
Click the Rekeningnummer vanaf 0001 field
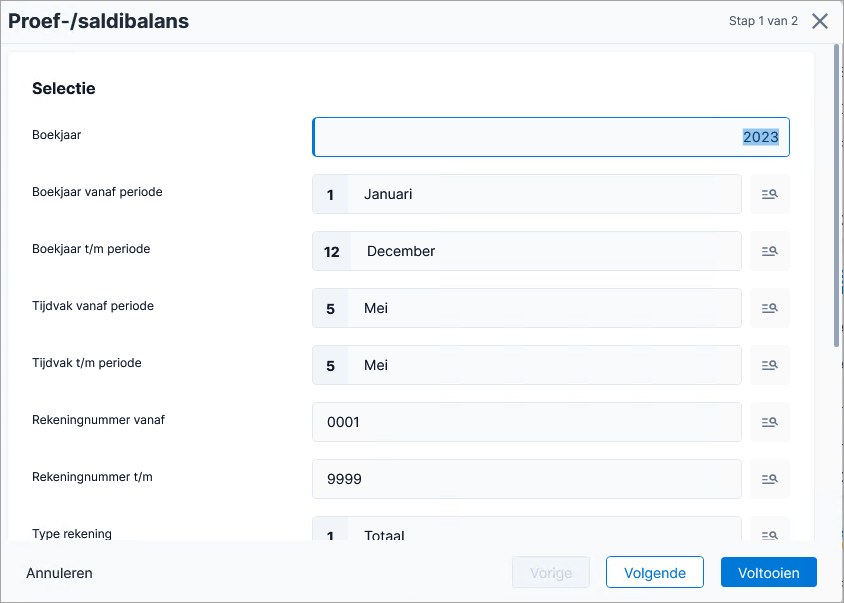[x=527, y=422]
